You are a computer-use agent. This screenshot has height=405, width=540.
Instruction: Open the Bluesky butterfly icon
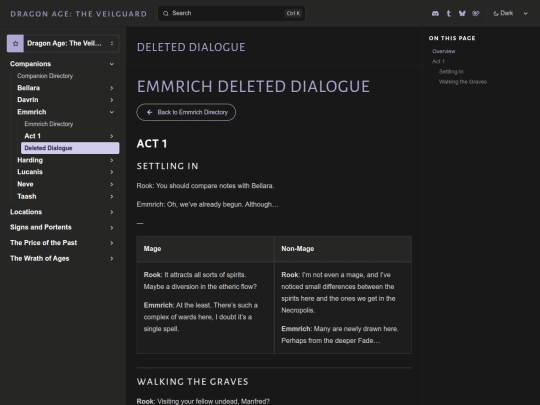click(x=462, y=13)
